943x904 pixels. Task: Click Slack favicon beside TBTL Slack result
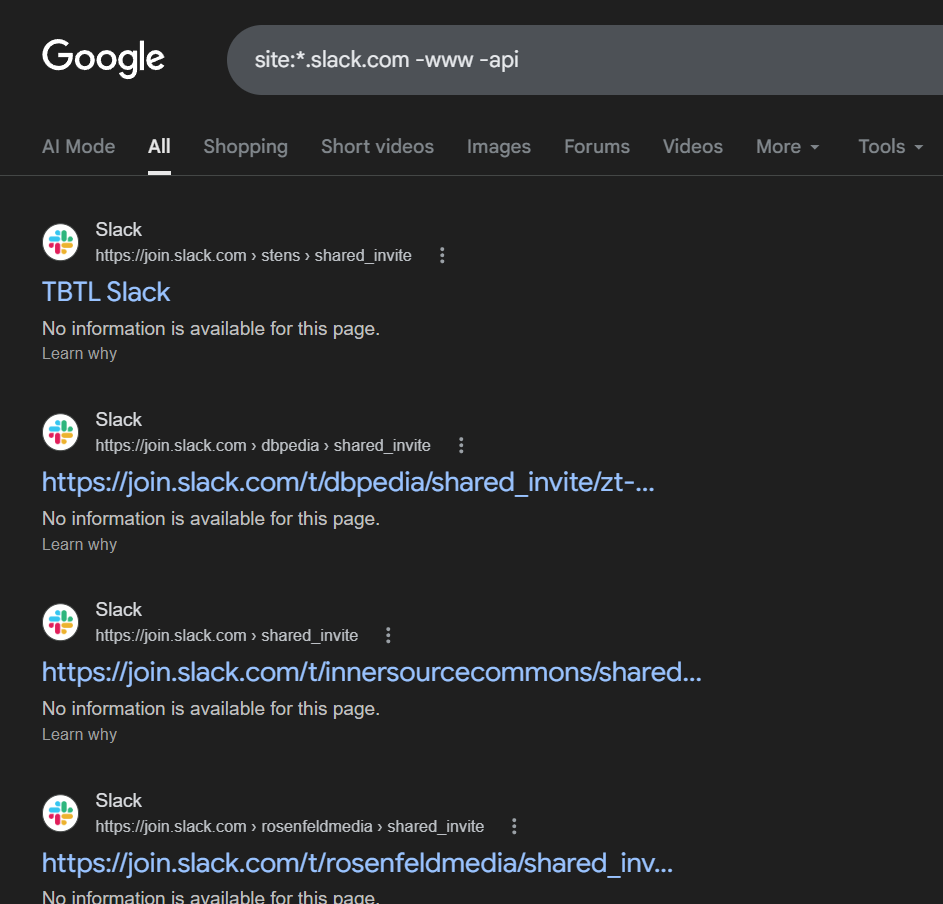[60, 242]
